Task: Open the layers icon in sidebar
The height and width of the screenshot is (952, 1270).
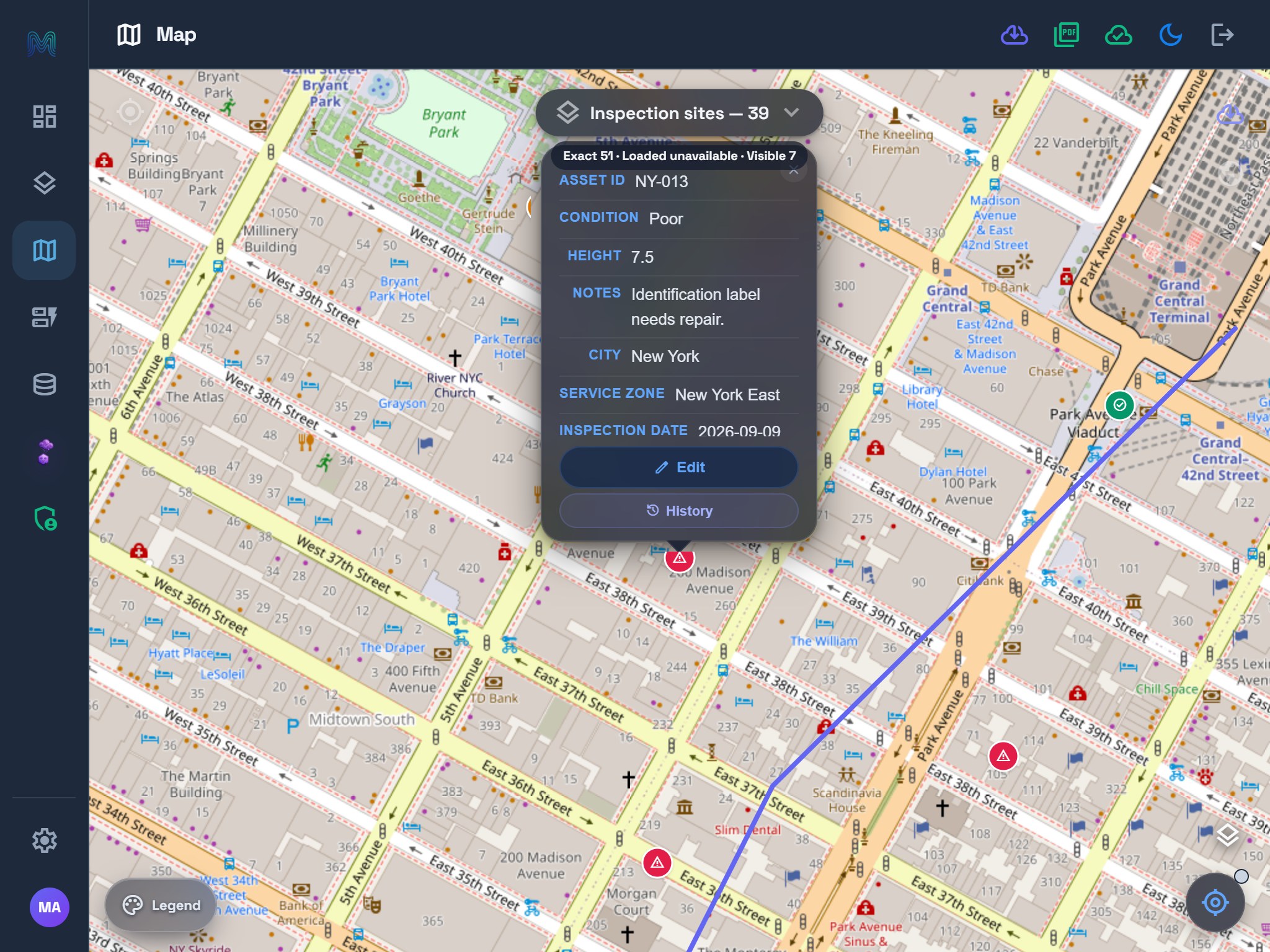Action: click(x=44, y=183)
